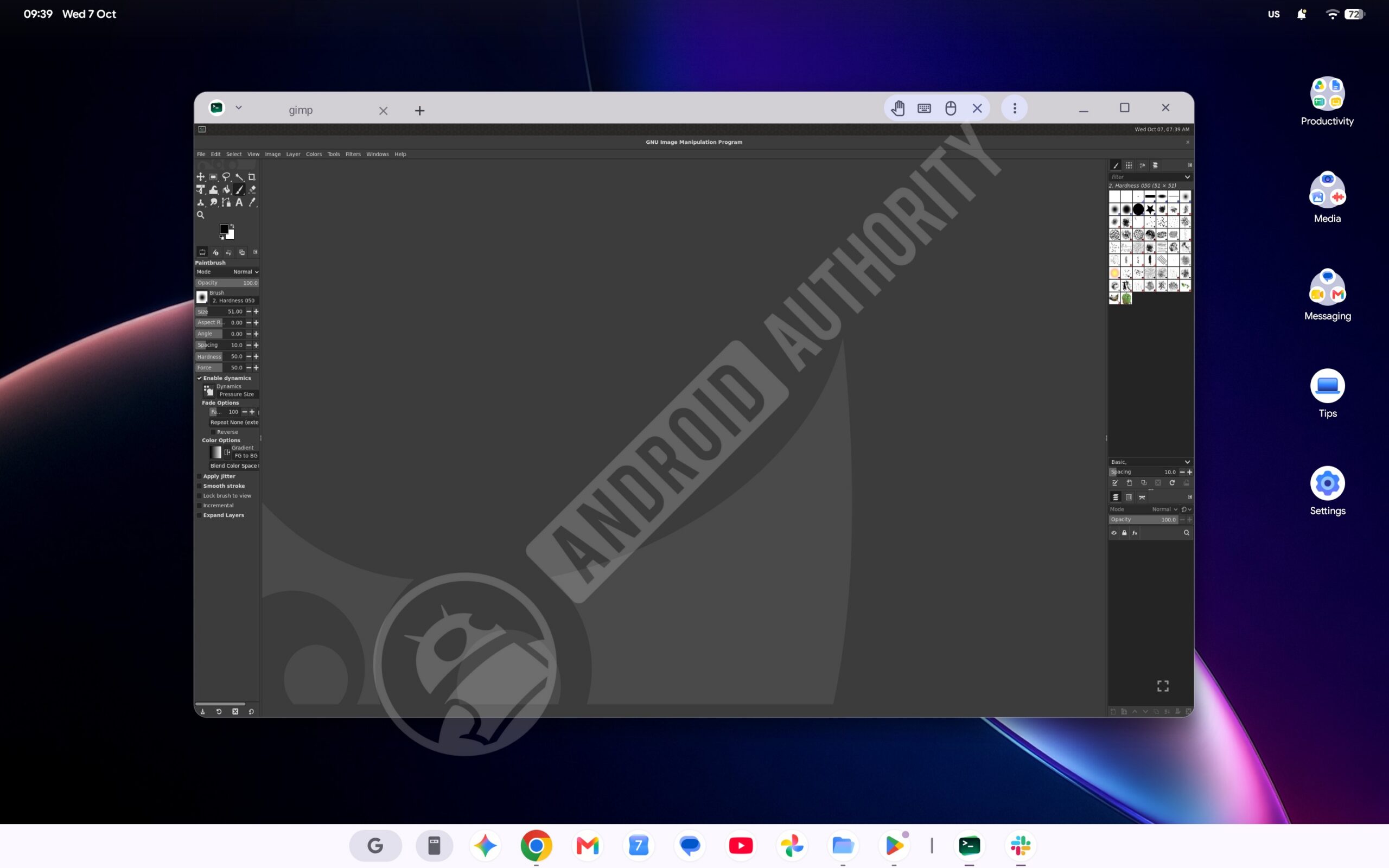
Task: Open the Colors menu
Action: click(314, 155)
